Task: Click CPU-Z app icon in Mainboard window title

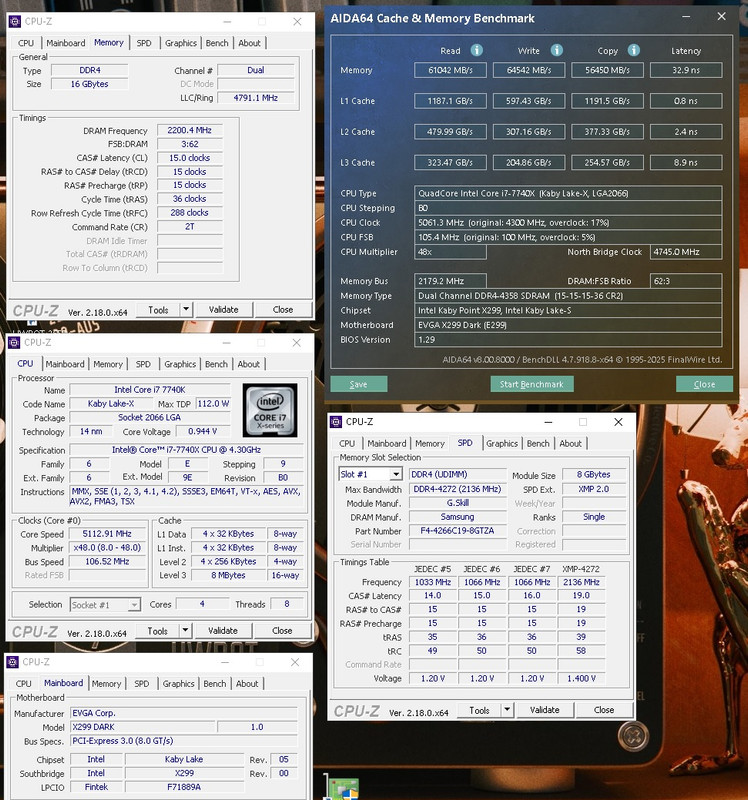Action: pos(12,662)
